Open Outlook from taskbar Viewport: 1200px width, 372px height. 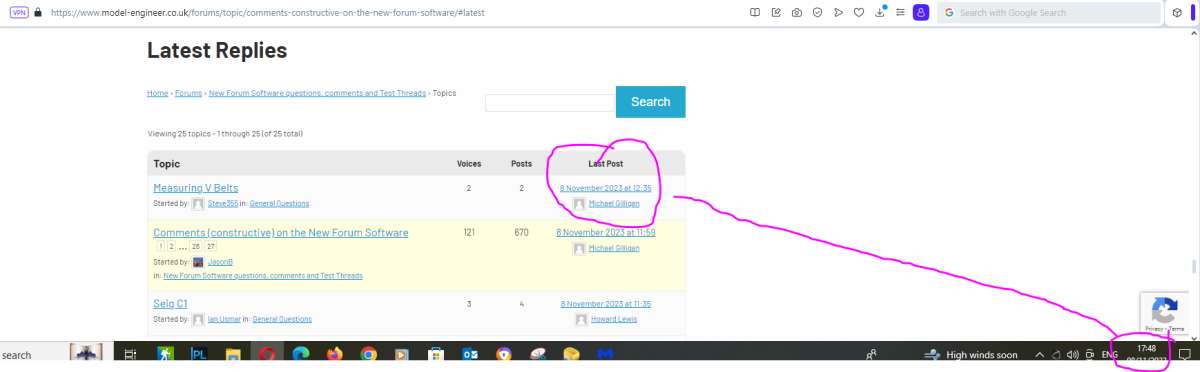click(469, 354)
